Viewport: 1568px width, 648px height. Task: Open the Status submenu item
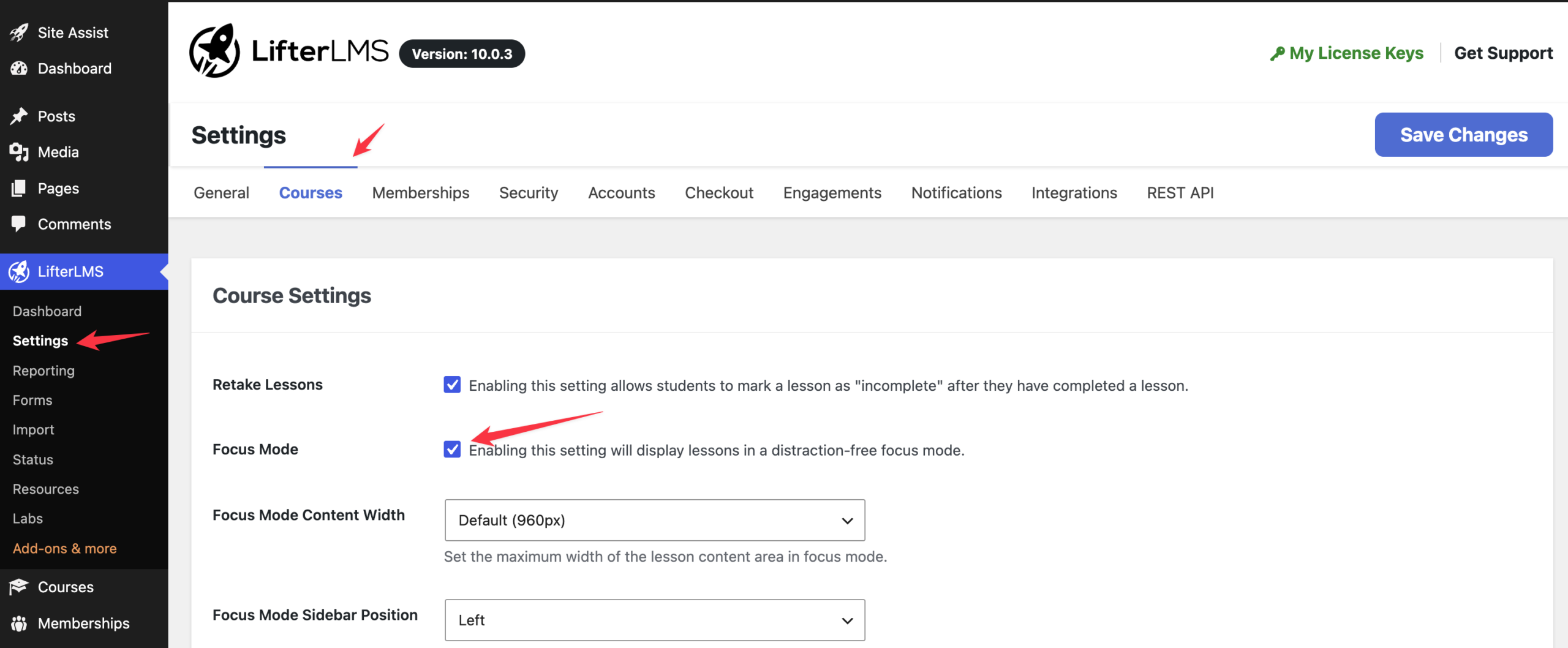tap(33, 459)
